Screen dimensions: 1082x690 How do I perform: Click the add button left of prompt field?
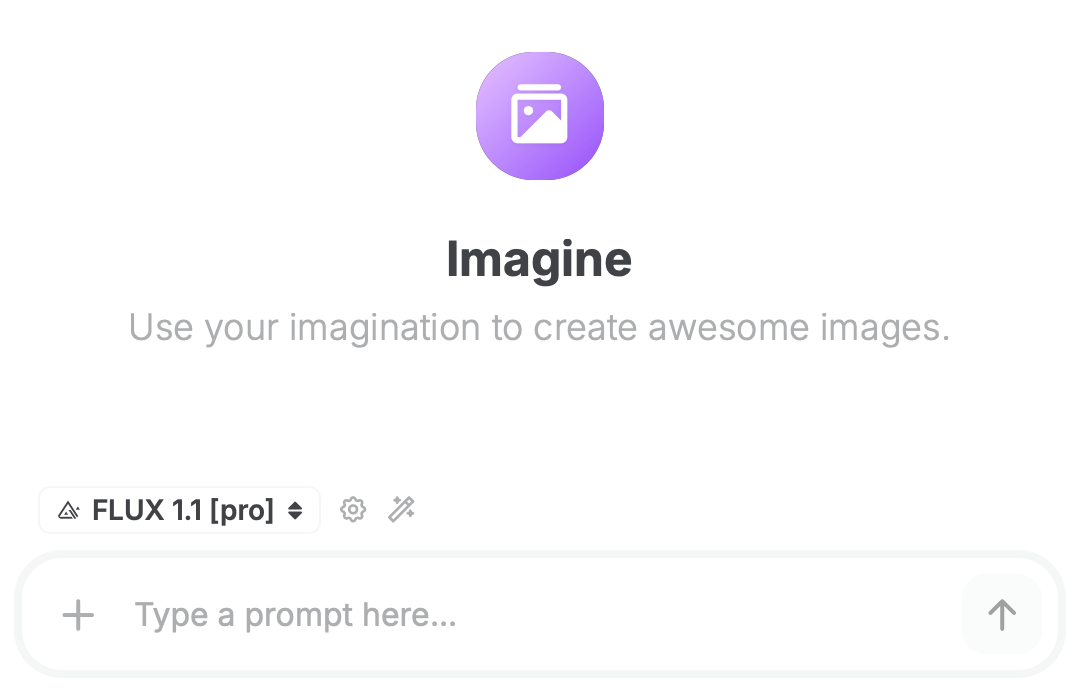(78, 615)
